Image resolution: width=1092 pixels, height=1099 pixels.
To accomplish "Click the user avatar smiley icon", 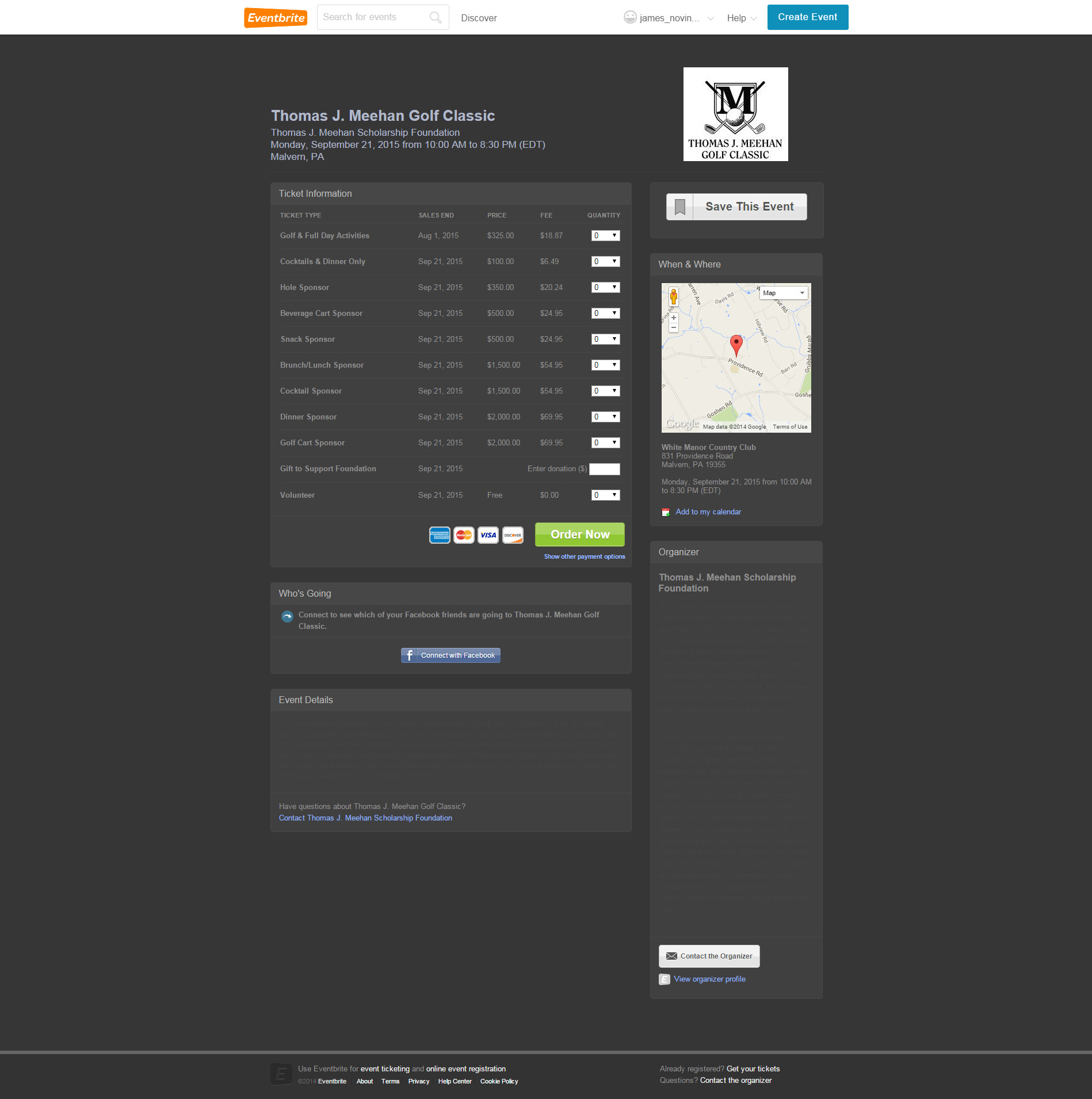I will 630,17.
